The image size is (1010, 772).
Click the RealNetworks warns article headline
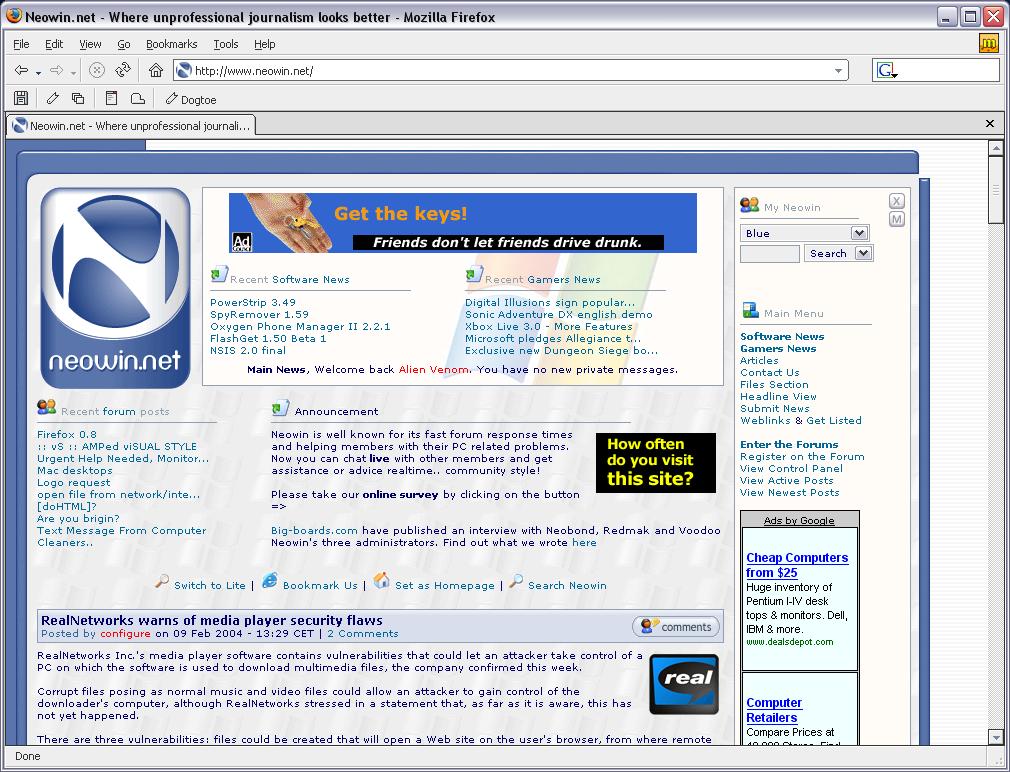point(211,620)
